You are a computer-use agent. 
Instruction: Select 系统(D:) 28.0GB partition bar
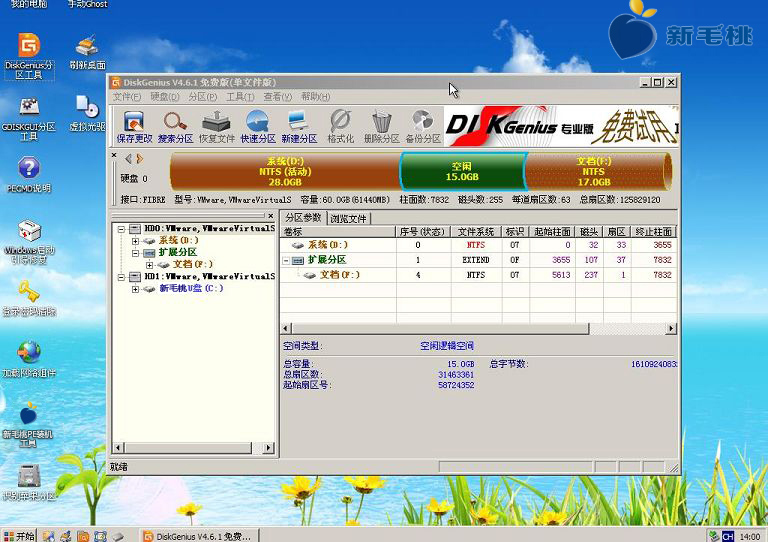pyautogui.click(x=285, y=171)
